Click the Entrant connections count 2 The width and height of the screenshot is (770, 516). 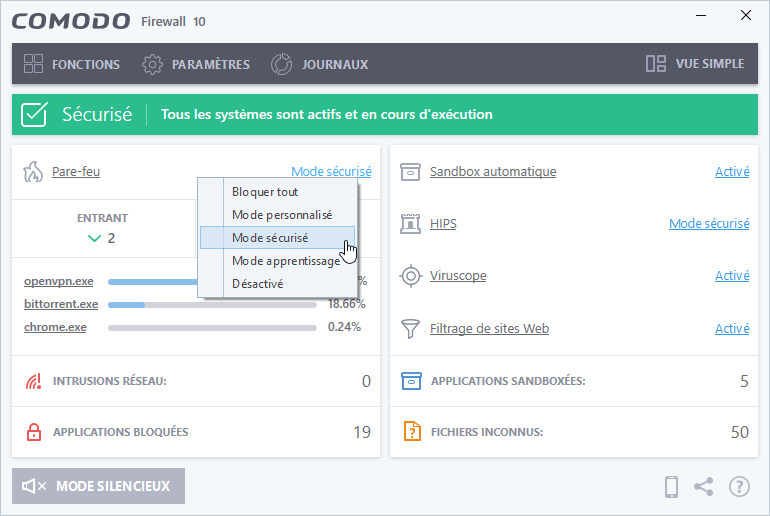(x=111, y=239)
